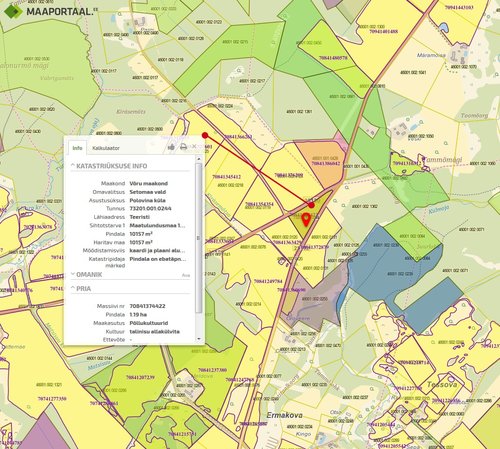Screen dimensions: 500x449
Task: Click the panel scrollbar up arrow
Action: 199,159
